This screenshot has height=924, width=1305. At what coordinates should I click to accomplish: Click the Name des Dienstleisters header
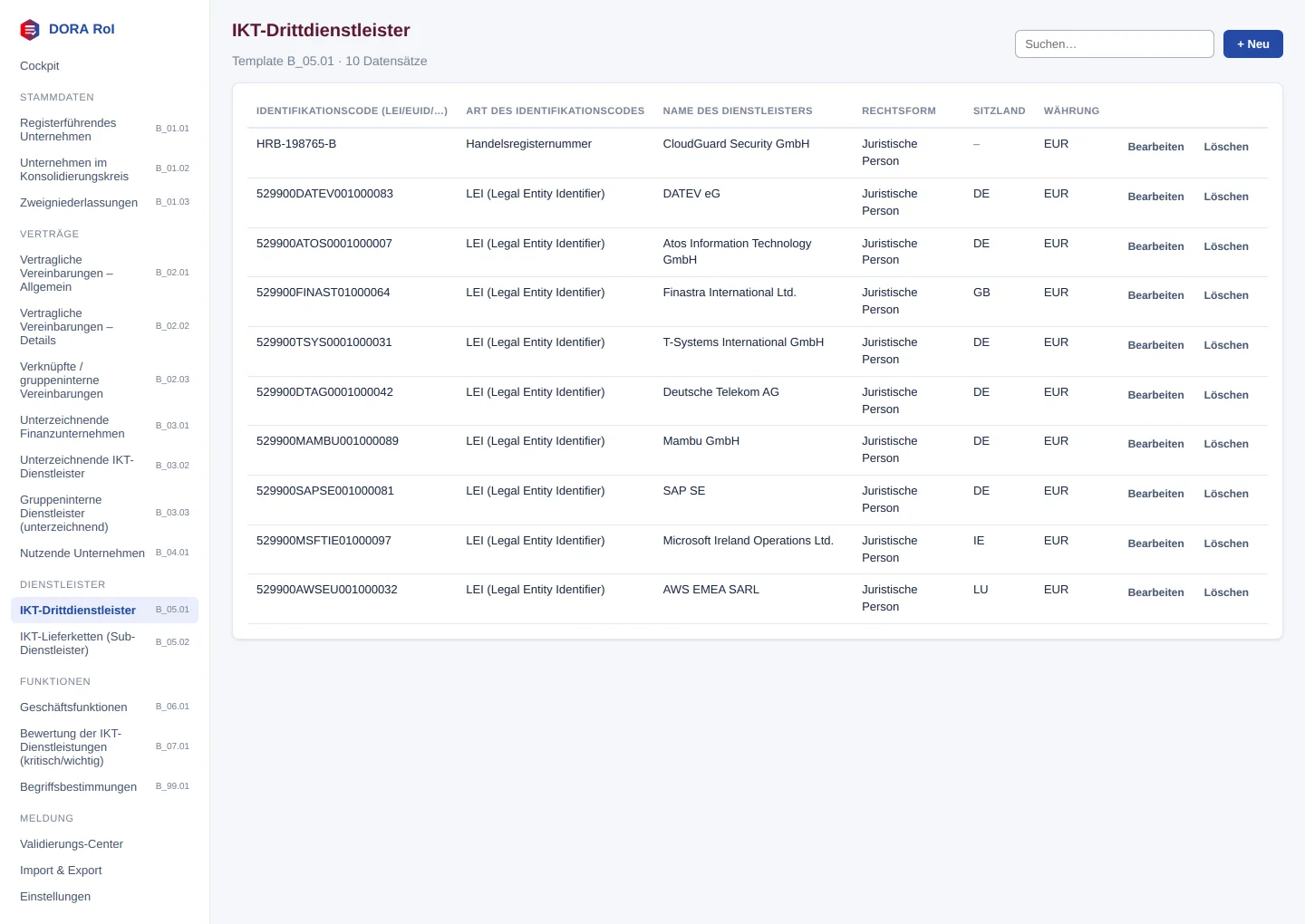[738, 111]
